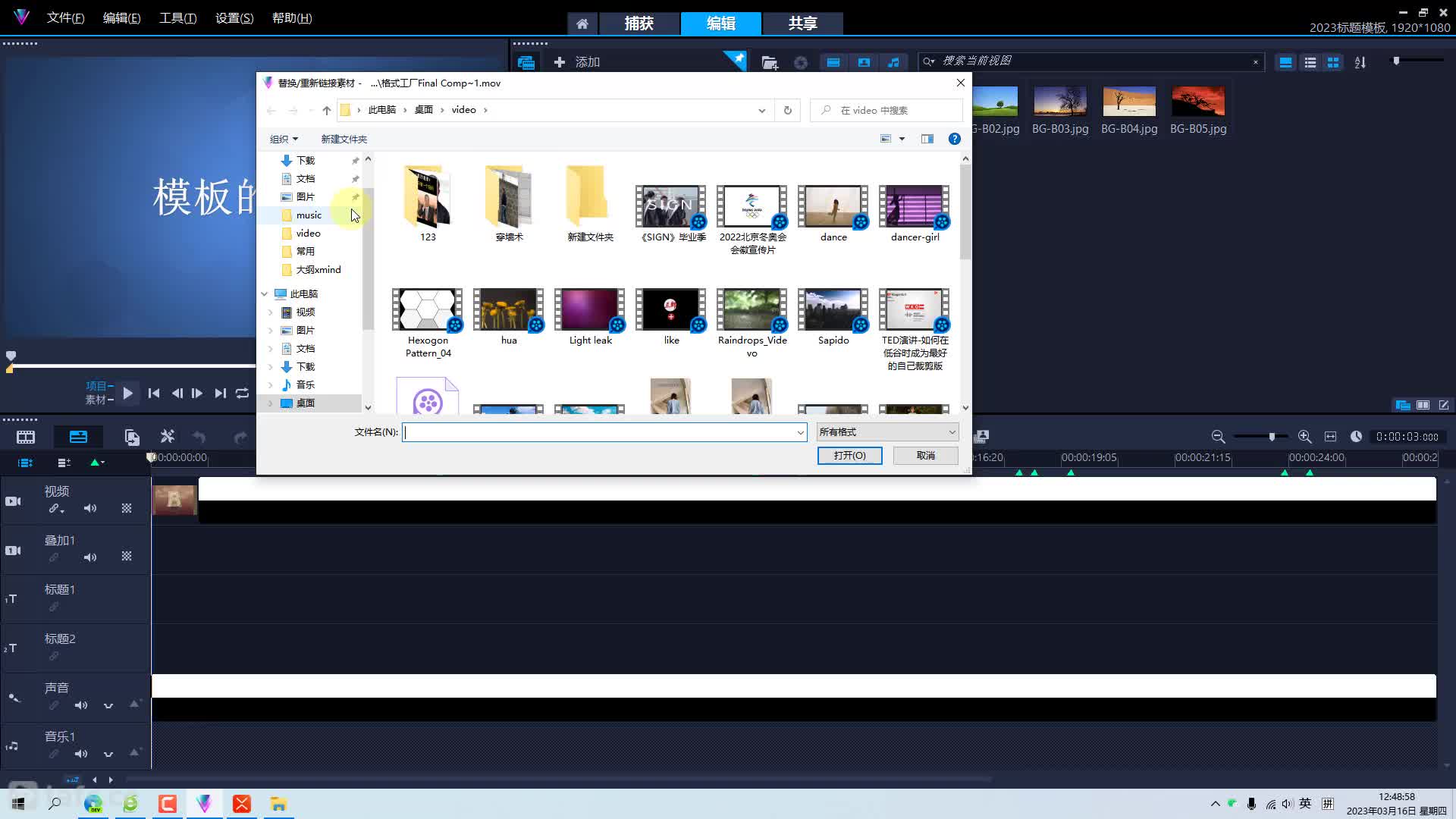This screenshot has height=819, width=1456.
Task: Fit project in timeline window
Action: [x=1330, y=436]
